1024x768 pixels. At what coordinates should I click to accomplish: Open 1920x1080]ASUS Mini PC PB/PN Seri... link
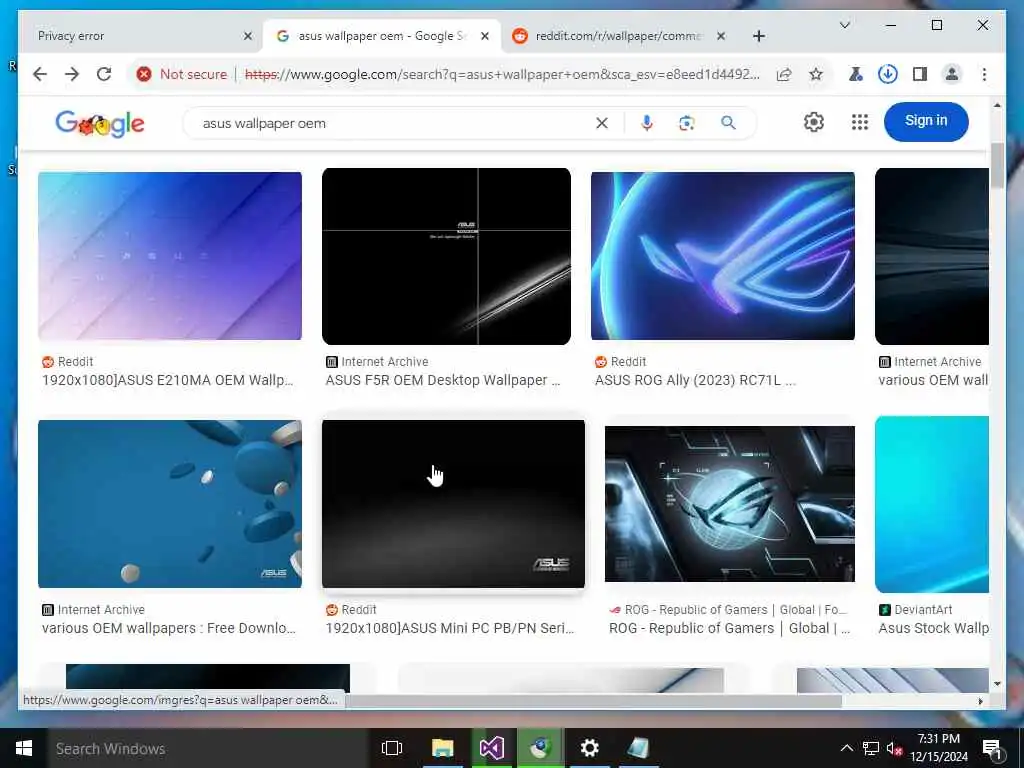[449, 628]
